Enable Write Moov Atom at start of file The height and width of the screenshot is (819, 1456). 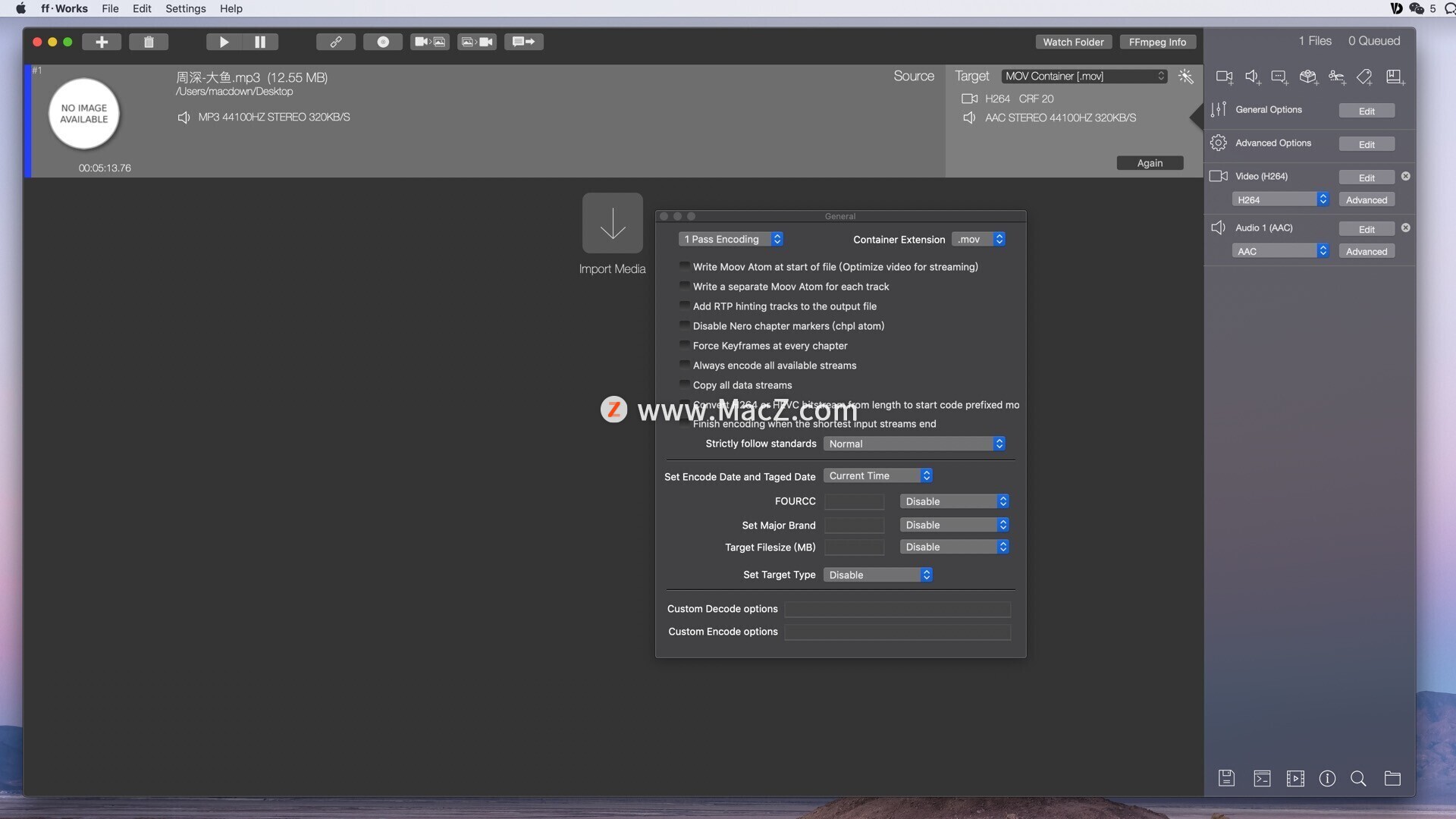pyautogui.click(x=684, y=266)
